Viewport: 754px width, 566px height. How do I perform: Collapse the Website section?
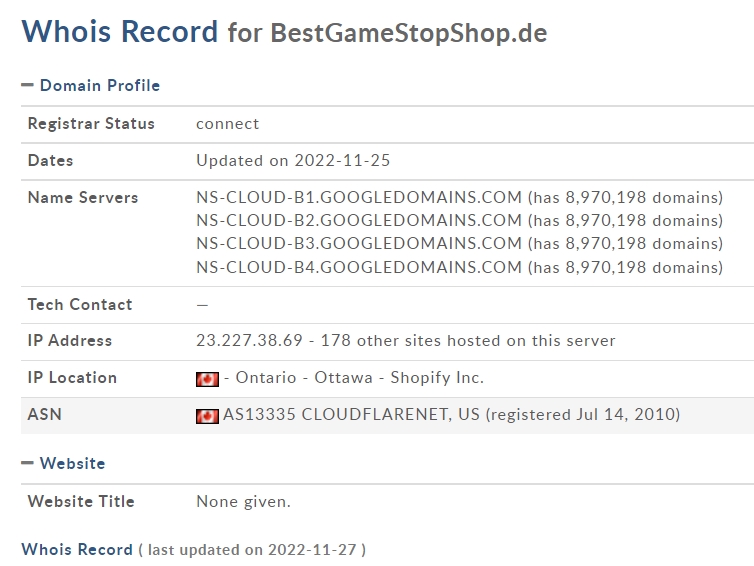[x=27, y=463]
